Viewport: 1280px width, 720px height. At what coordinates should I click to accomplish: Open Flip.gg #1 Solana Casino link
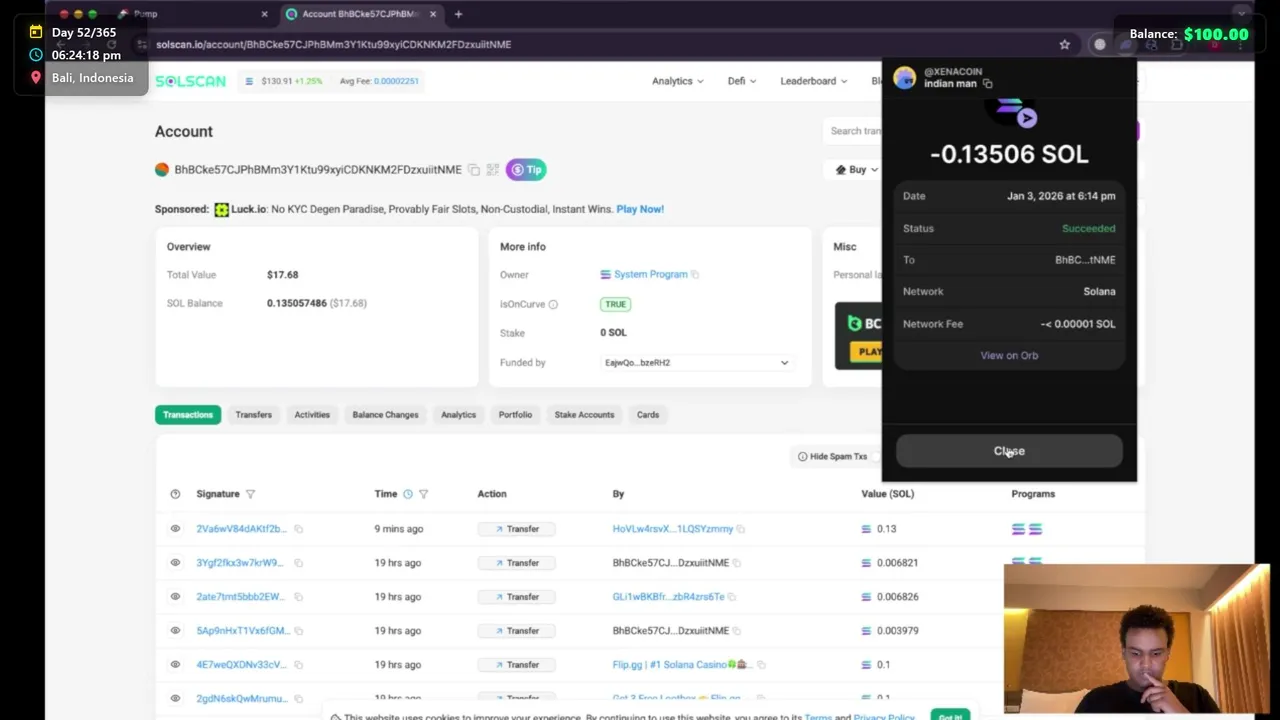(680, 665)
